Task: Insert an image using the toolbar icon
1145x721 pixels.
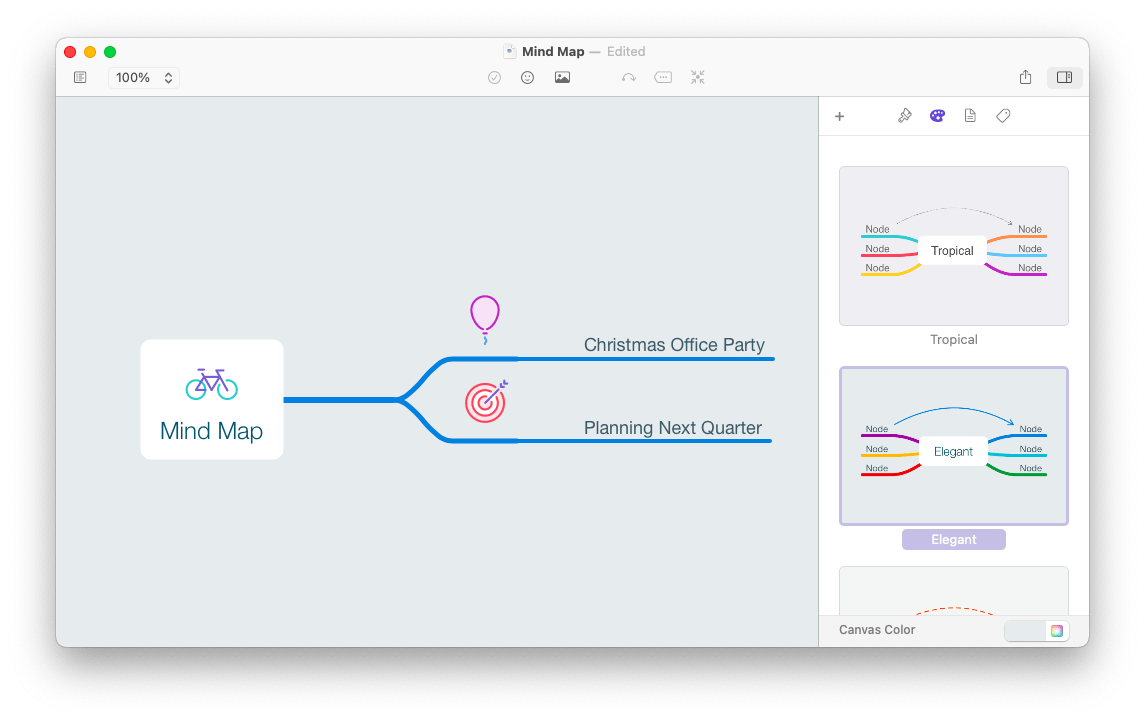Action: (x=562, y=77)
